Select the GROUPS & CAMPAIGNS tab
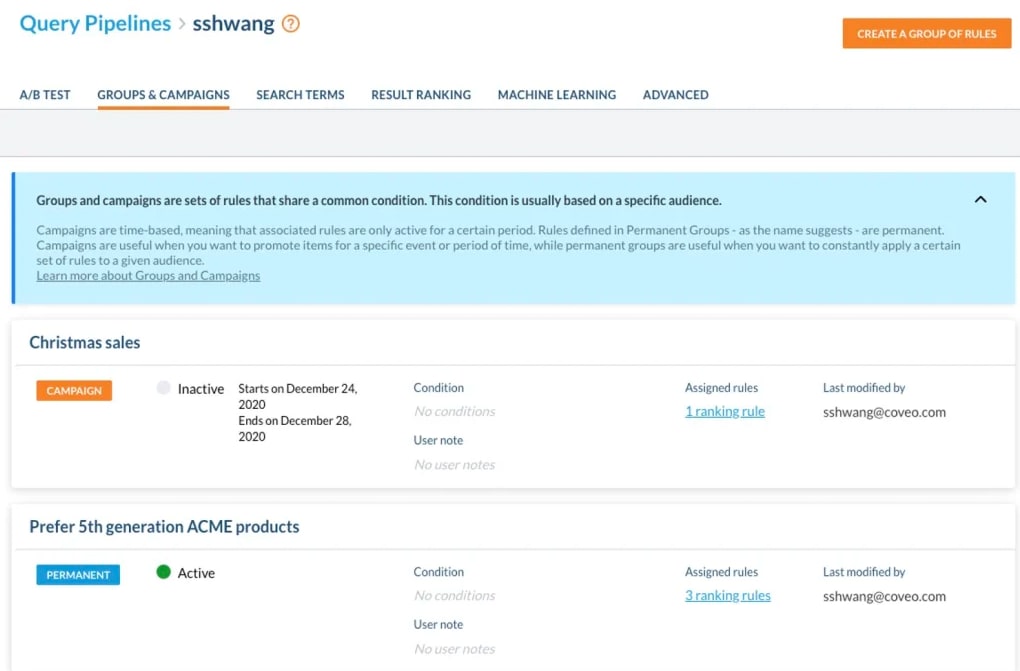 tap(163, 94)
